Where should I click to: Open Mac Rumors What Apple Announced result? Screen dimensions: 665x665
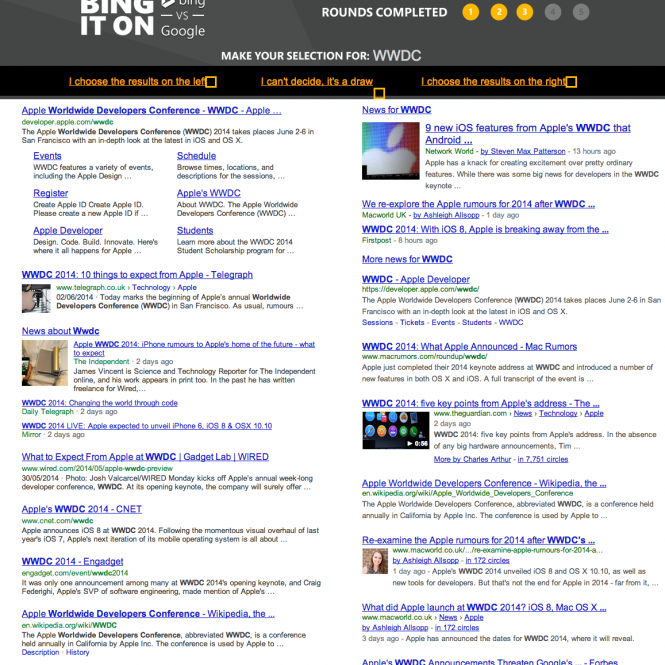point(469,346)
